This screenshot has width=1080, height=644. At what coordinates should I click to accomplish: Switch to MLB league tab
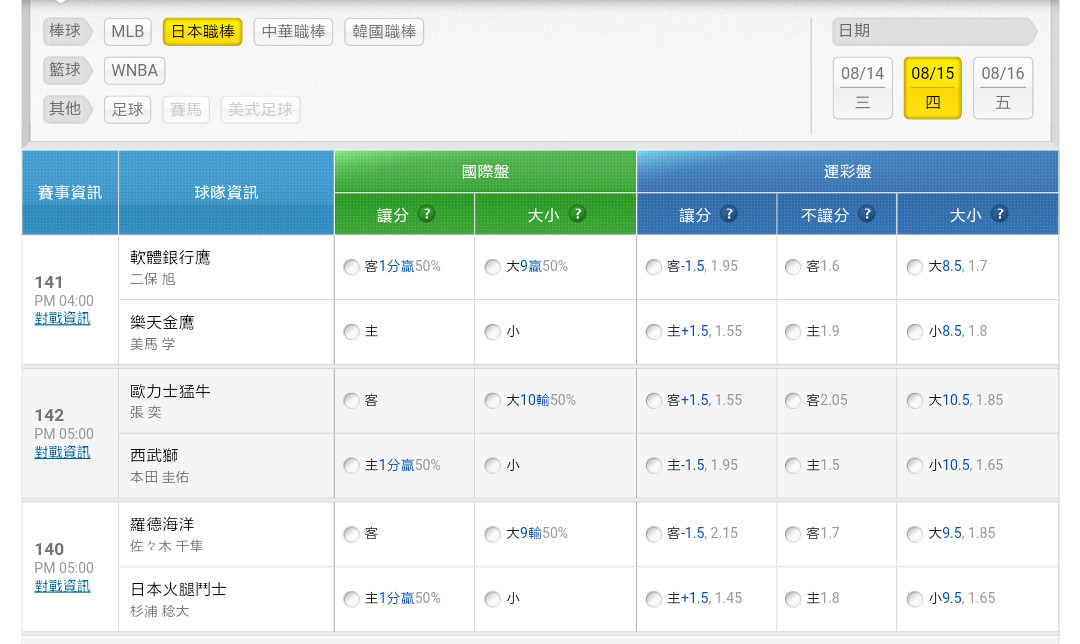(127, 32)
